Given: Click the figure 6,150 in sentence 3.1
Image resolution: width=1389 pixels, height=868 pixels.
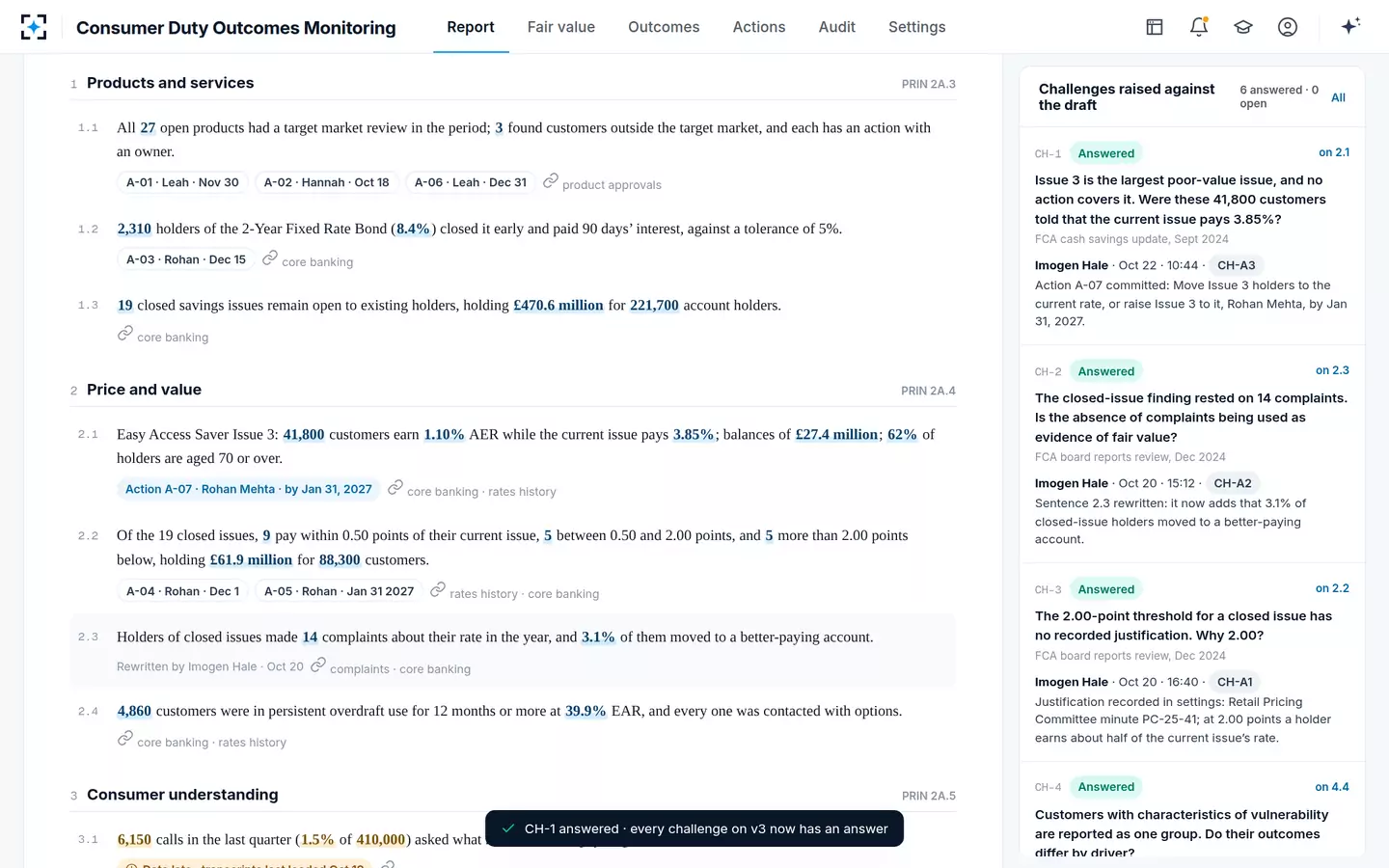Looking at the screenshot, I should click(134, 839).
